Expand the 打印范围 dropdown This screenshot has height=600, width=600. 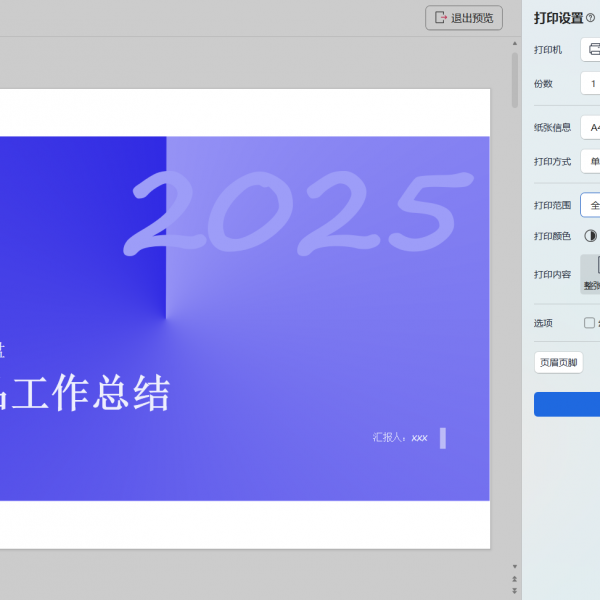pos(591,205)
